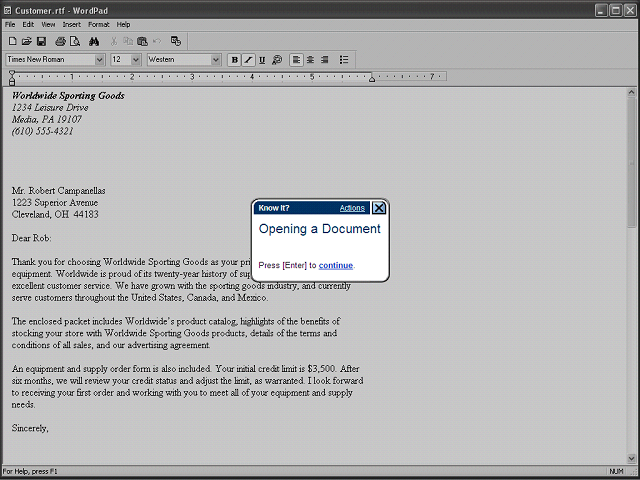Viewport: 640px width, 480px height.
Task: Print the document using the printer icon
Action: (x=60, y=41)
